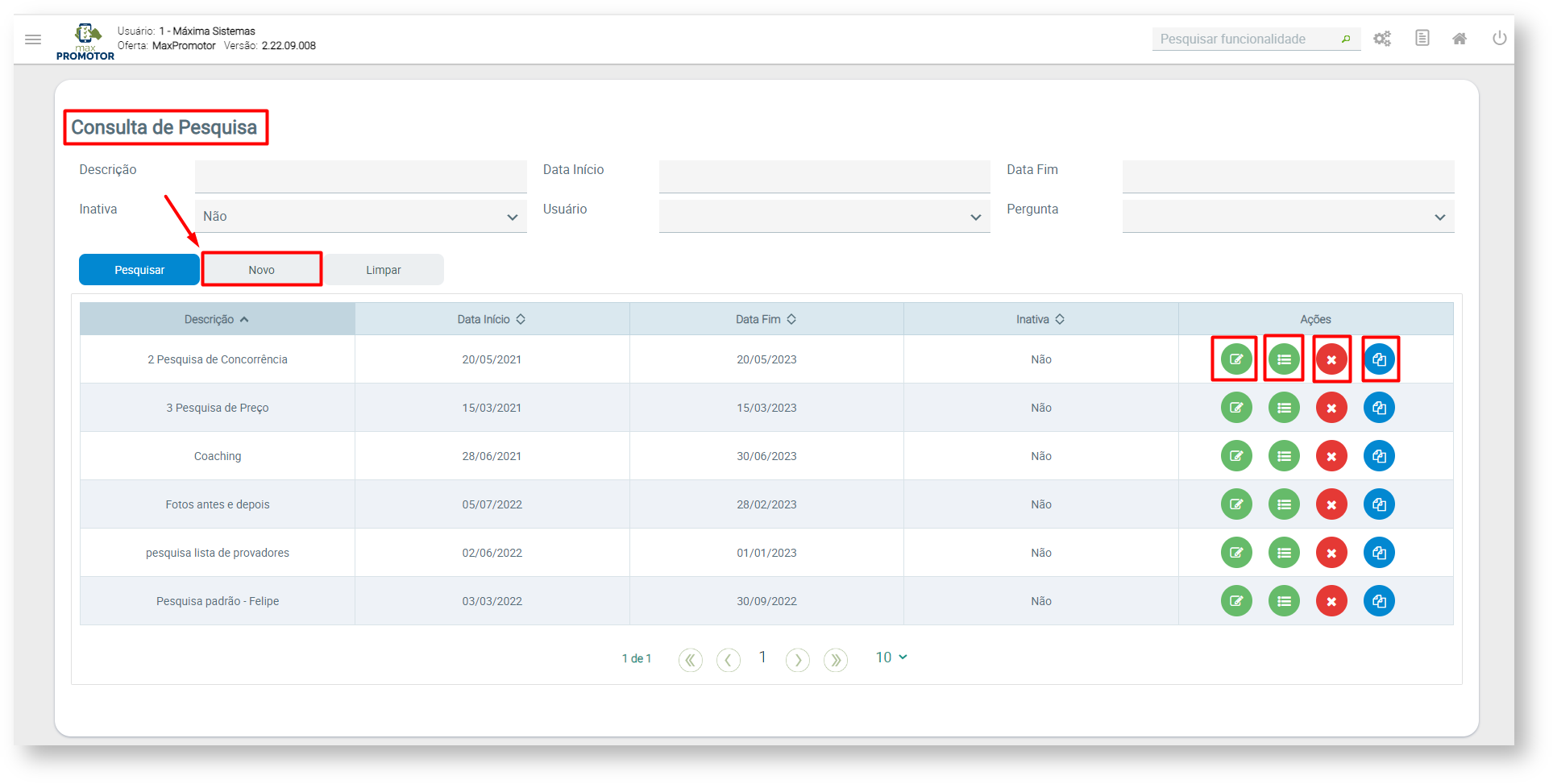Focus the Pesquisar funcionalidade search field
The width and height of the screenshot is (1553, 784).
(1247, 39)
